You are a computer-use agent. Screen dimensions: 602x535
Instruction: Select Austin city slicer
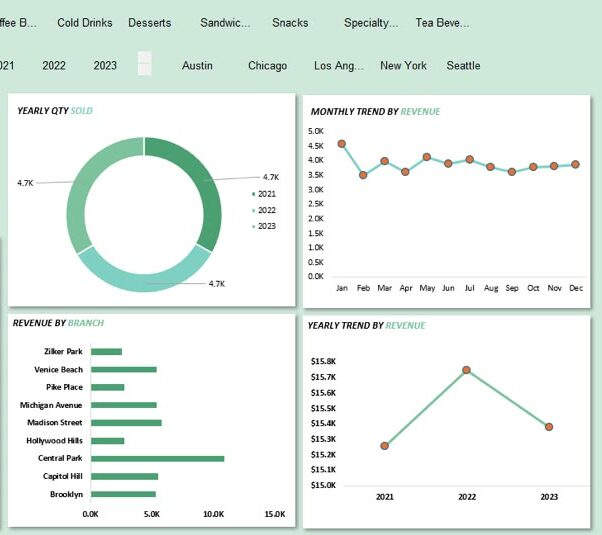(197, 65)
